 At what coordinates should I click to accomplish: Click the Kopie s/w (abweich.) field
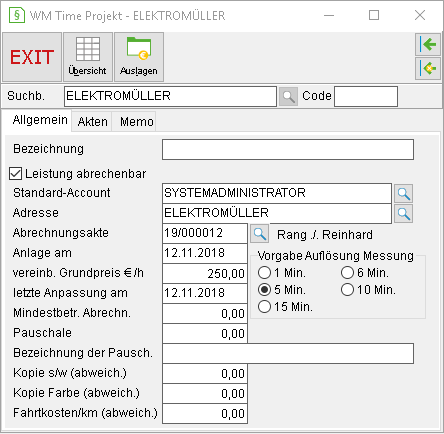(205, 373)
